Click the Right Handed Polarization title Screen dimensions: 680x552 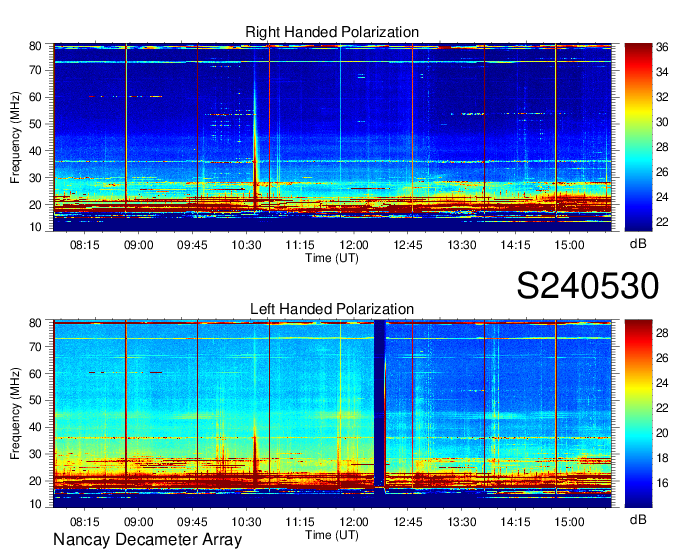(332, 32)
